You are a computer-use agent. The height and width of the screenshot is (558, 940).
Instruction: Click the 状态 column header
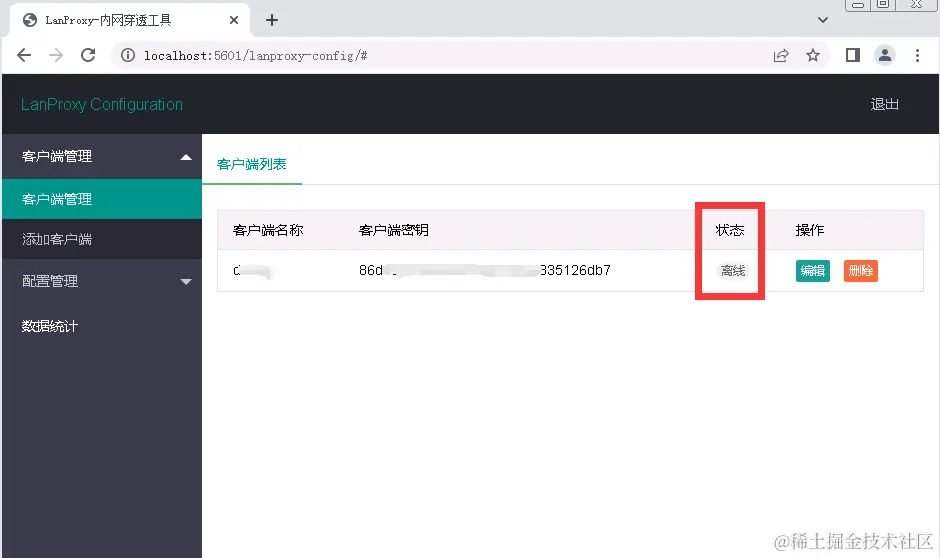tap(730, 230)
